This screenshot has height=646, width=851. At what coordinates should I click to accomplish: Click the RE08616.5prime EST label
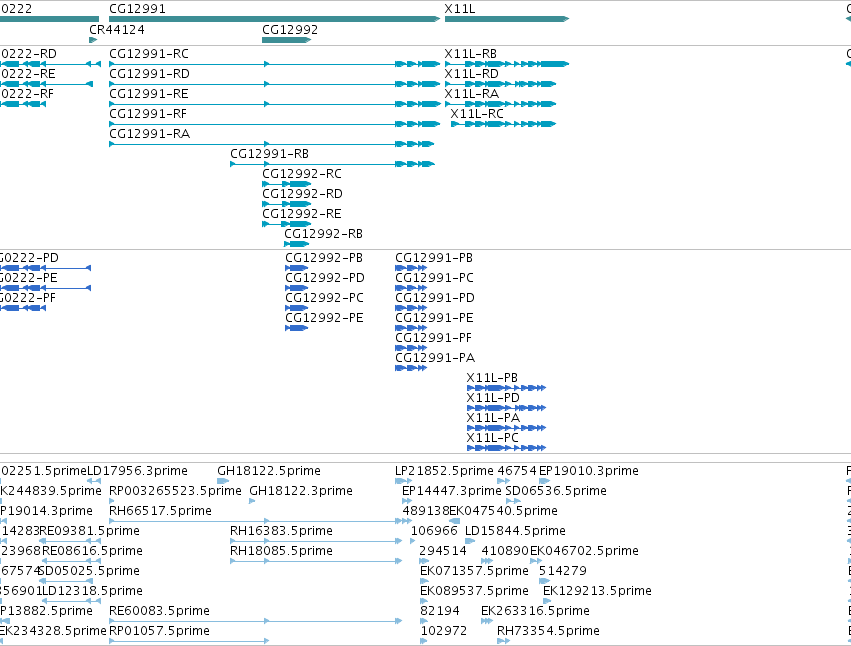[x=92, y=552]
